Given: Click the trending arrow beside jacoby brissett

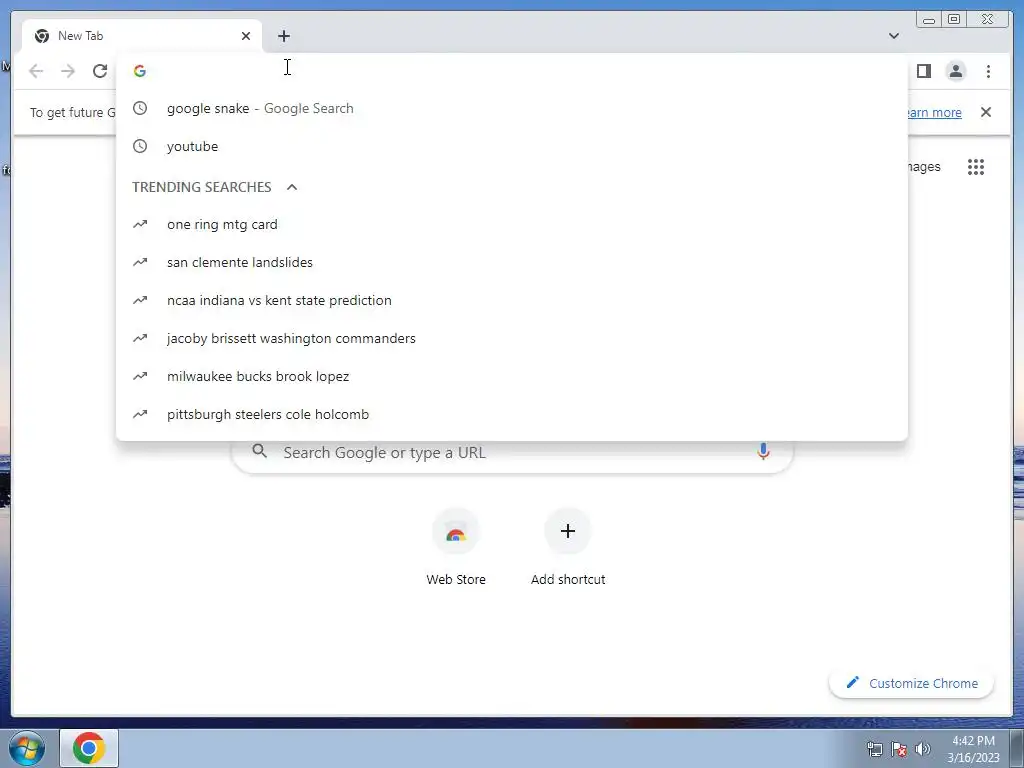Looking at the screenshot, I should point(140,338).
